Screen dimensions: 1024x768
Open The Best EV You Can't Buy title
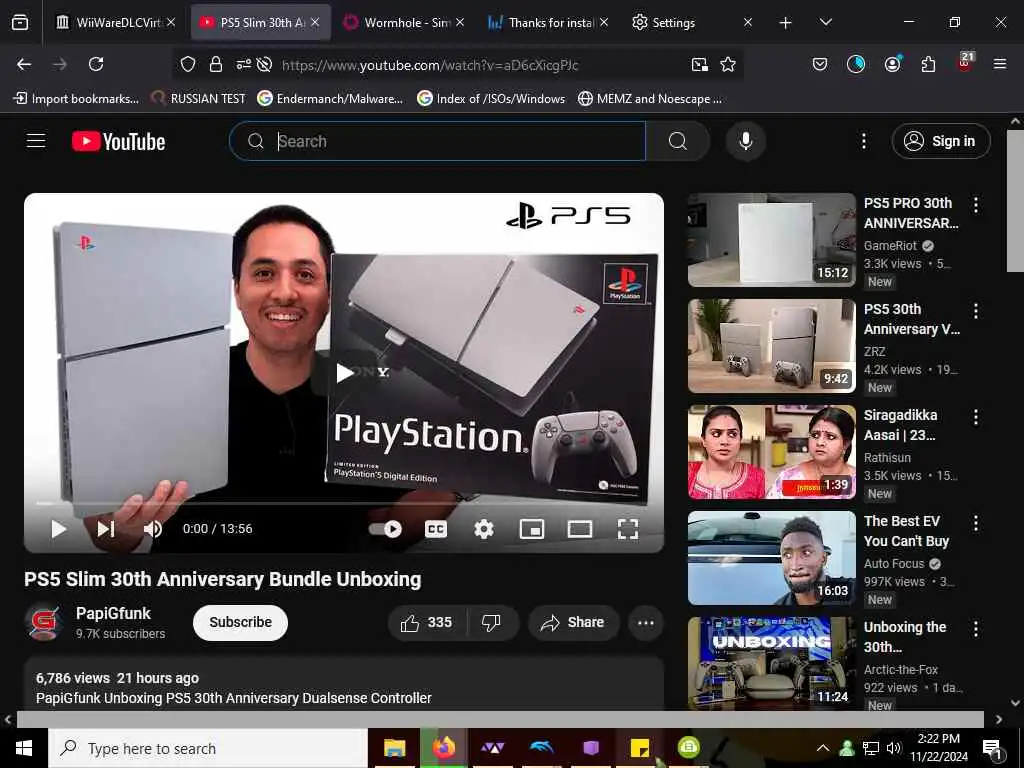pyautogui.click(x=906, y=531)
